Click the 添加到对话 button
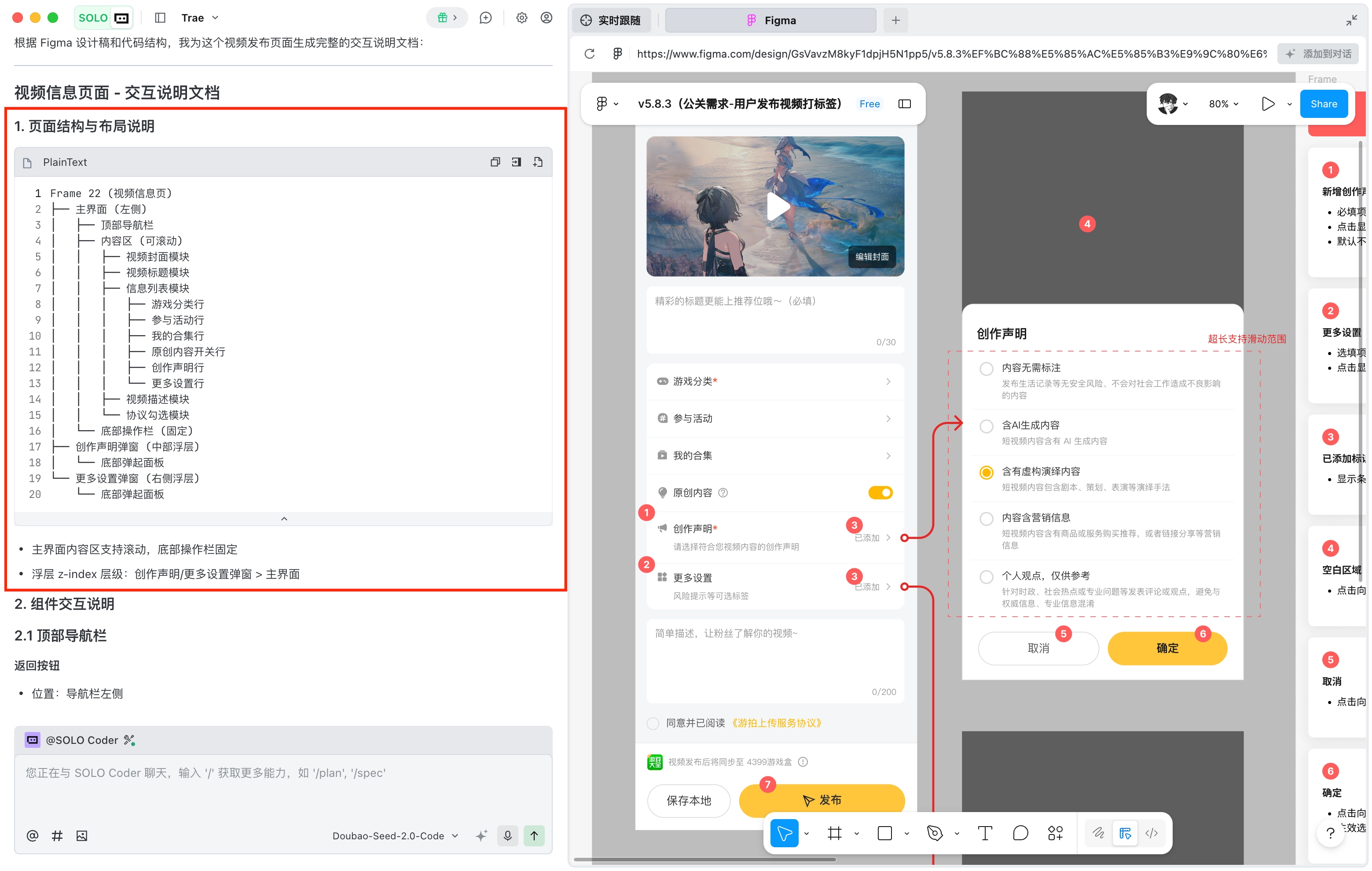The width and height of the screenshot is (1372, 871). pyautogui.click(x=1318, y=54)
